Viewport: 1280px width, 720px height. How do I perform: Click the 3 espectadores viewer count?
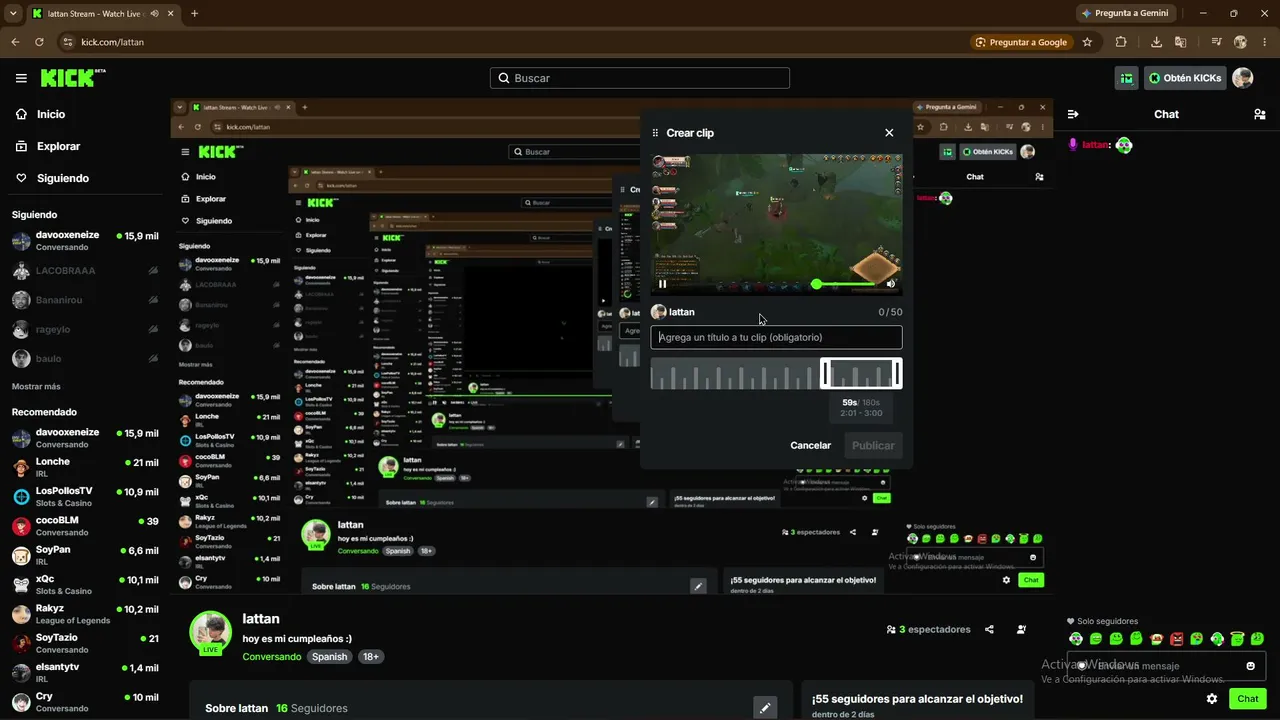(x=928, y=629)
